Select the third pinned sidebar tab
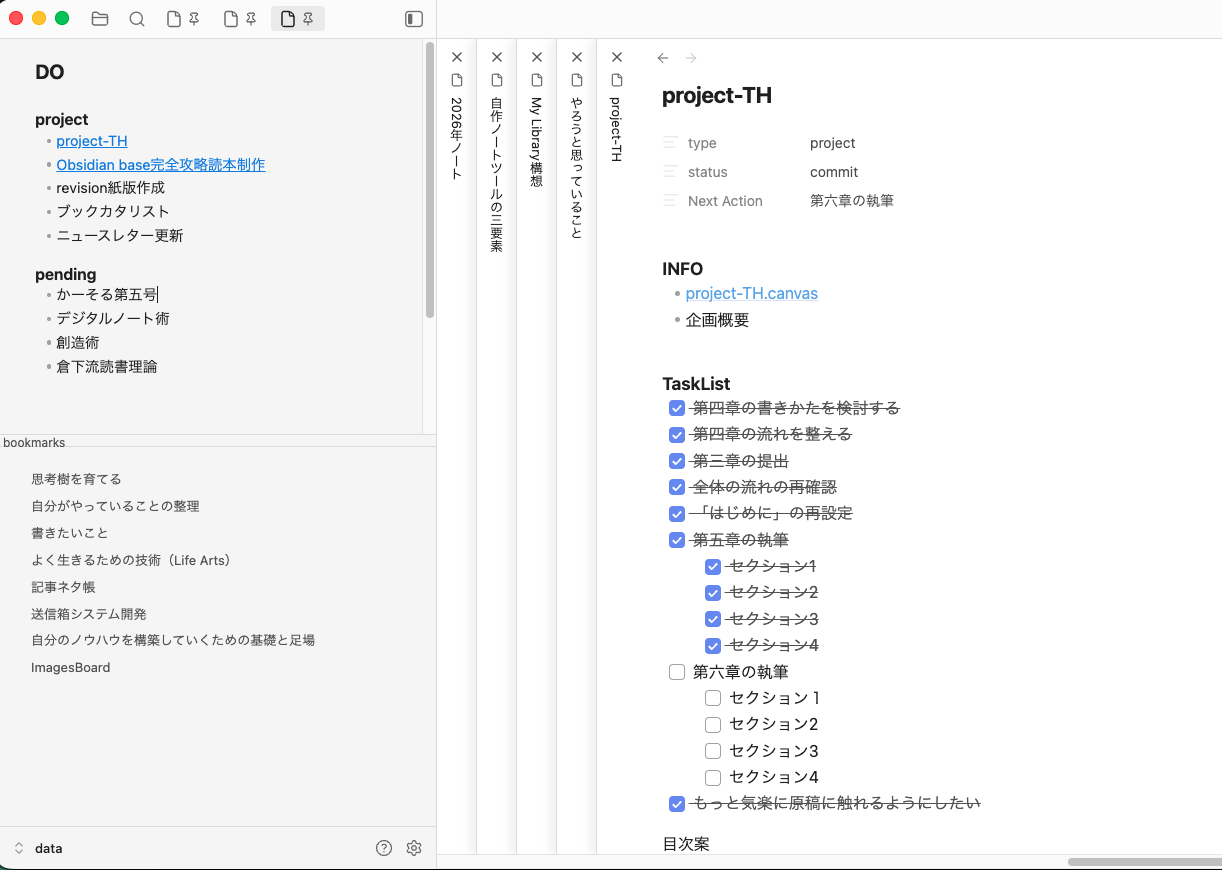Screen dimensions: 1222x870 (297, 19)
